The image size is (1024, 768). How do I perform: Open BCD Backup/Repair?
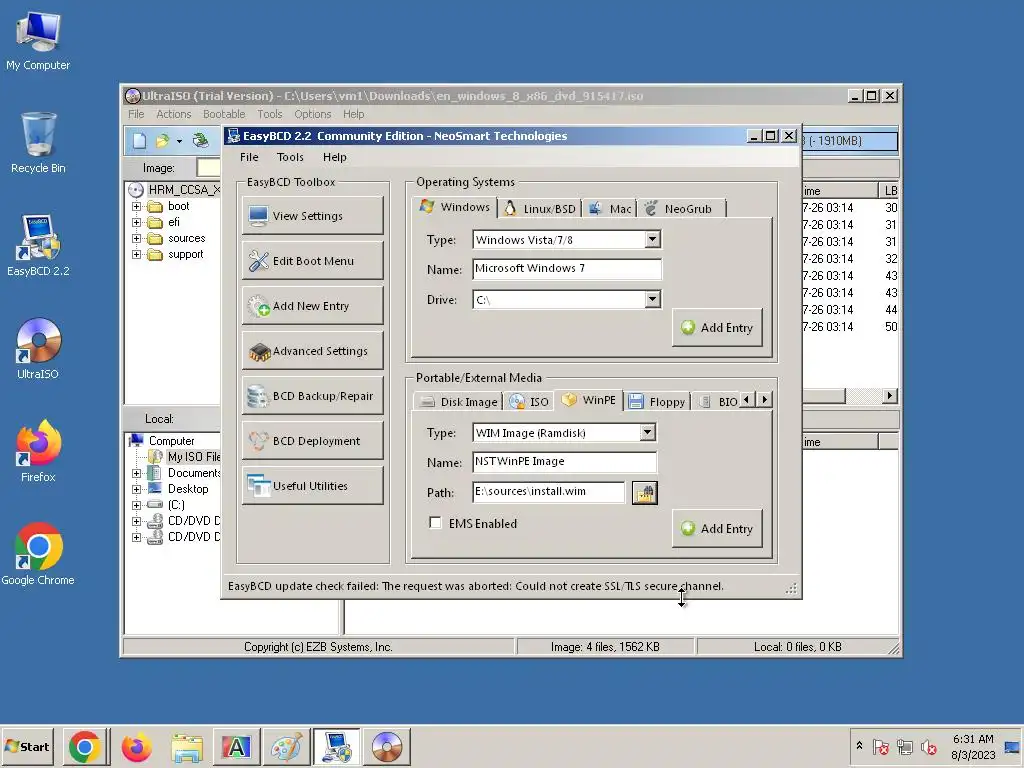(x=313, y=396)
